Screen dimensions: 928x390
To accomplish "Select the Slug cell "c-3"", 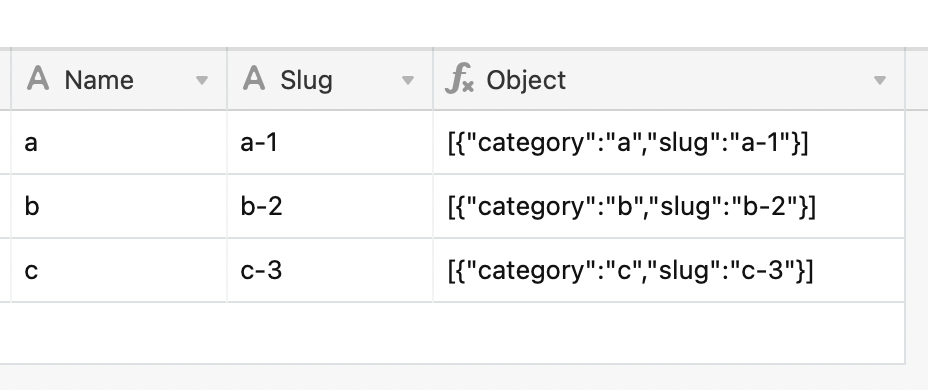I will (x=330, y=270).
